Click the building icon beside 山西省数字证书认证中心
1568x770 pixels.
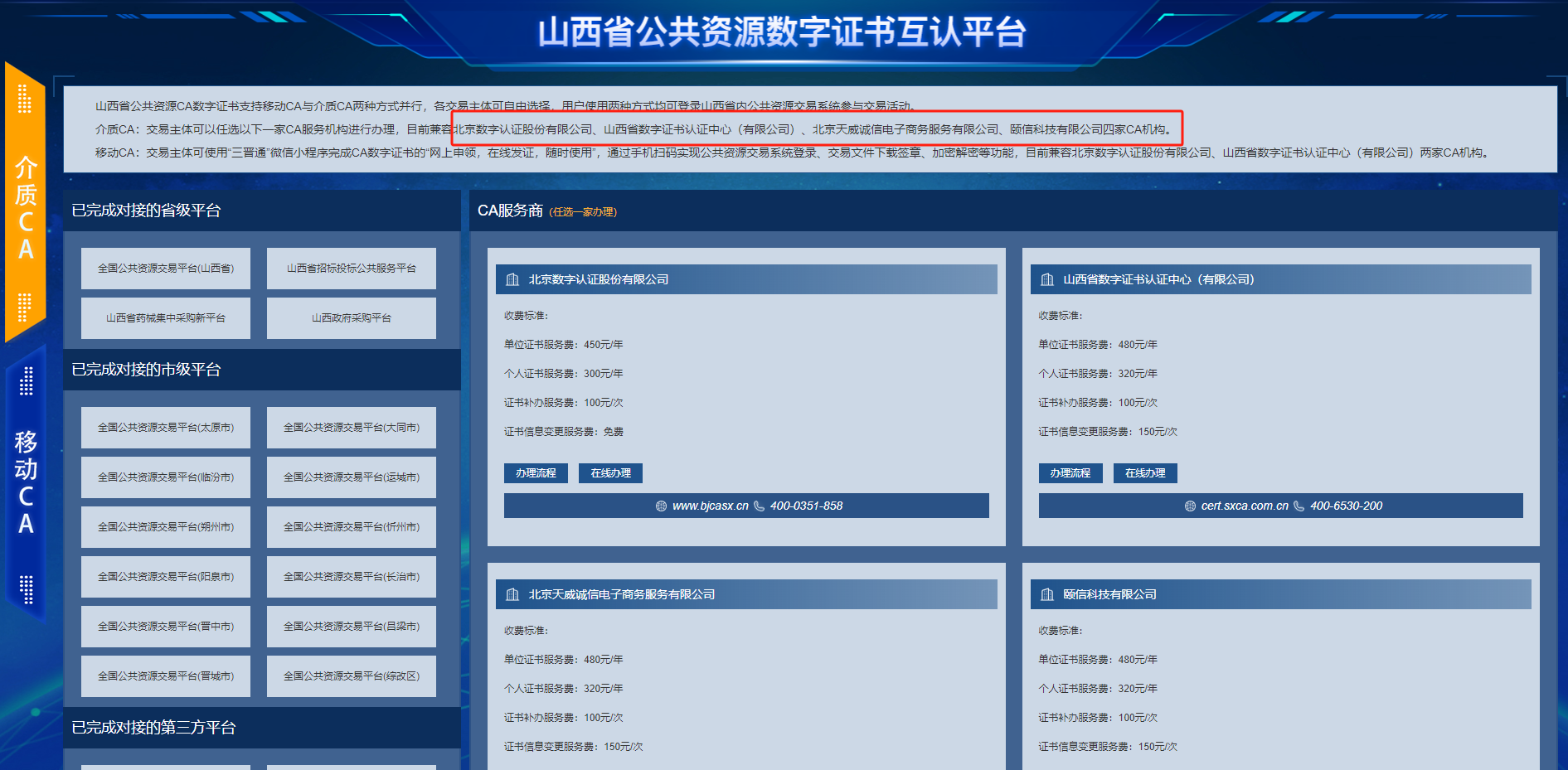point(1047,280)
